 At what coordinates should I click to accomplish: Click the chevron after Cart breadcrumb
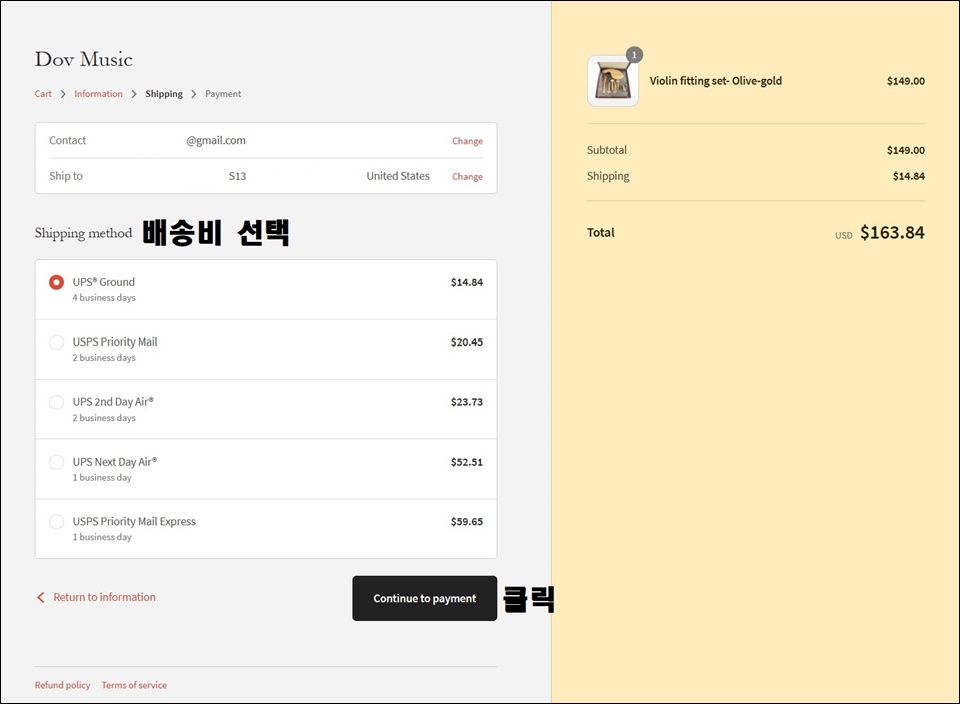(x=63, y=94)
